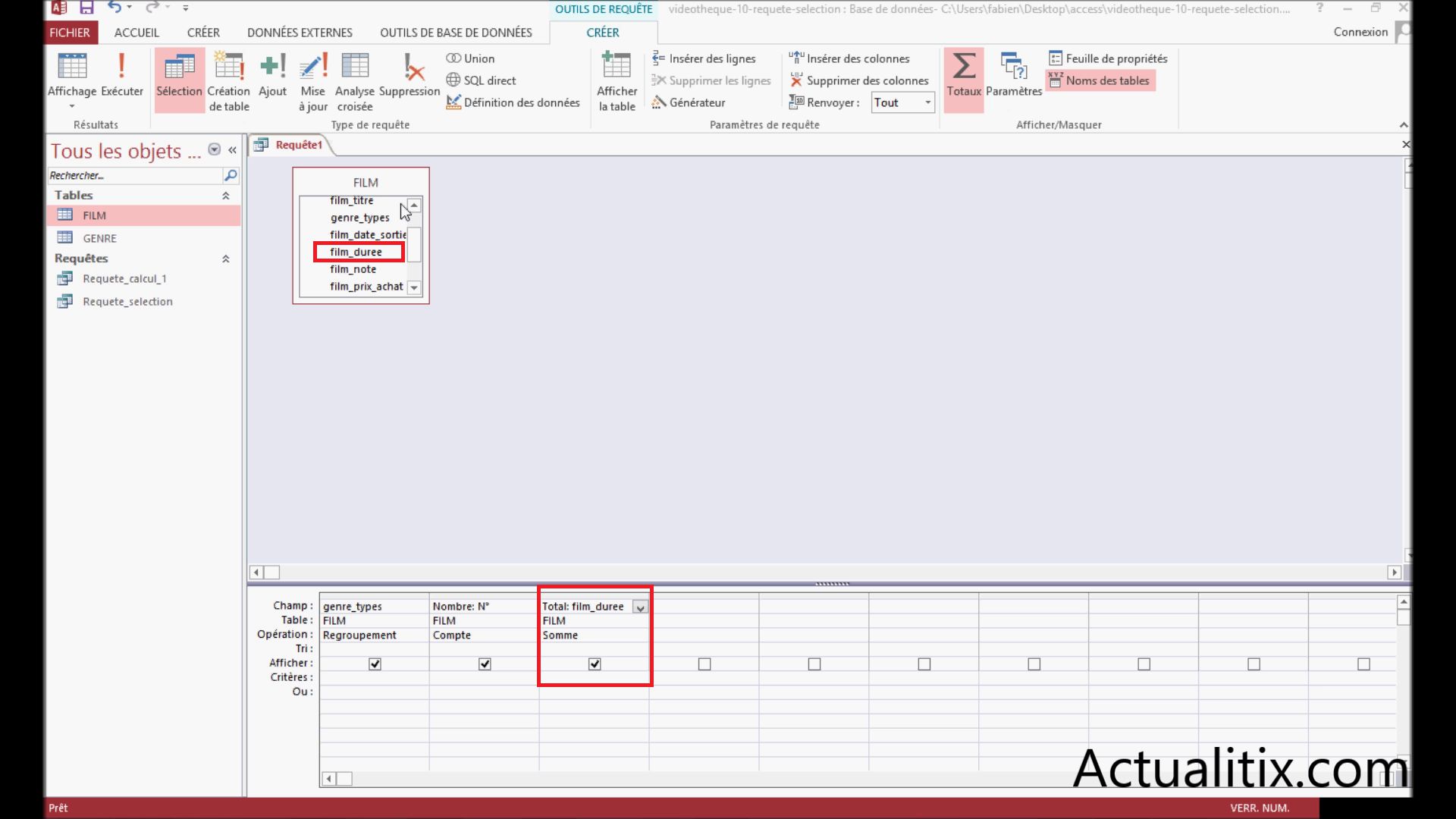
Task: Run the query with Exécuter
Action: coord(121,74)
